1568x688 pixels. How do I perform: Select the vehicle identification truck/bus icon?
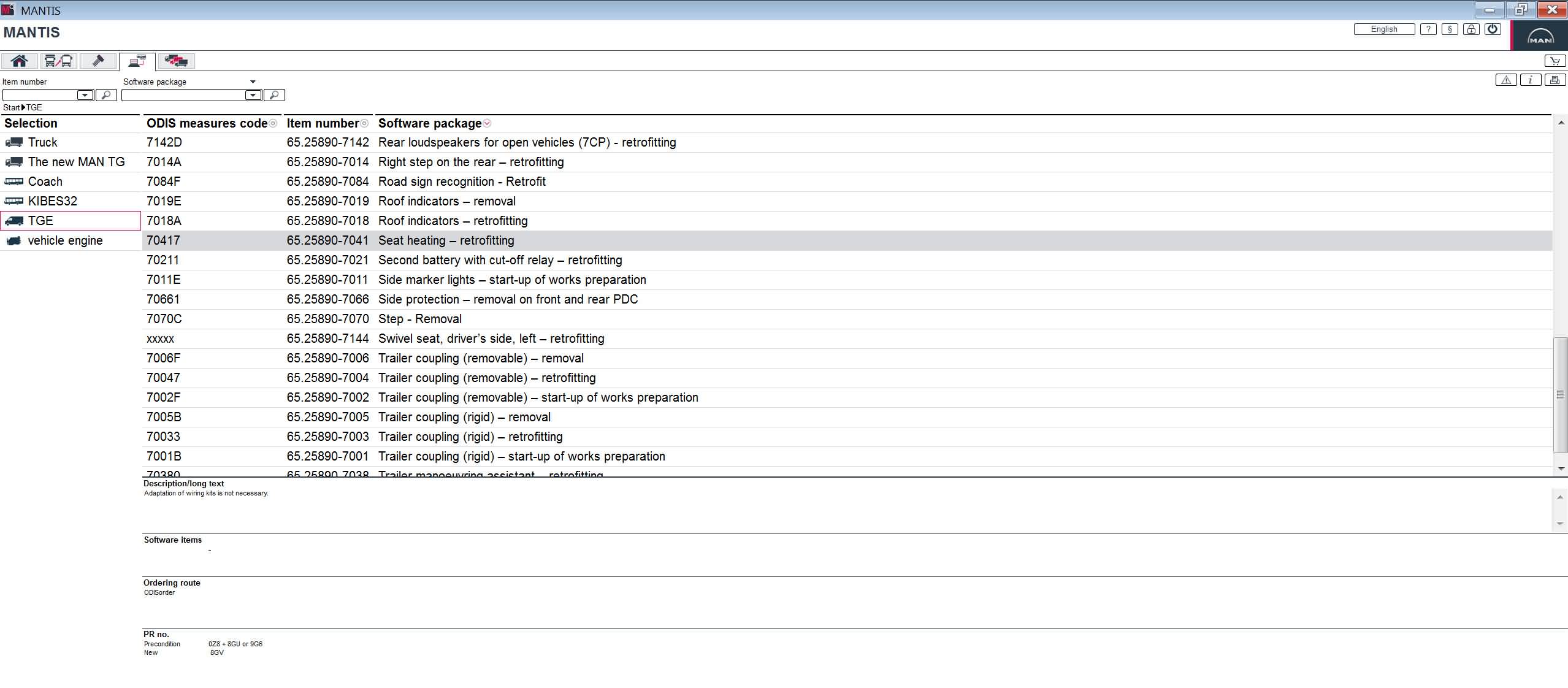[58, 61]
